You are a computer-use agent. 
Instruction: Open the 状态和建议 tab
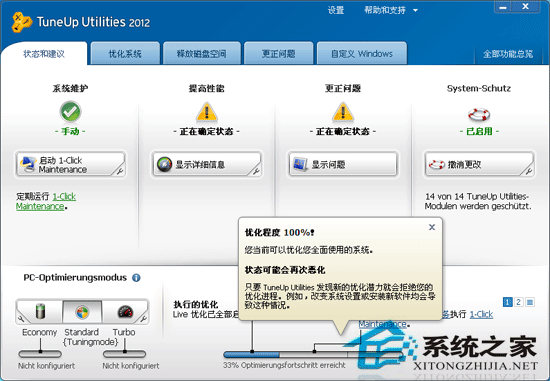point(44,54)
